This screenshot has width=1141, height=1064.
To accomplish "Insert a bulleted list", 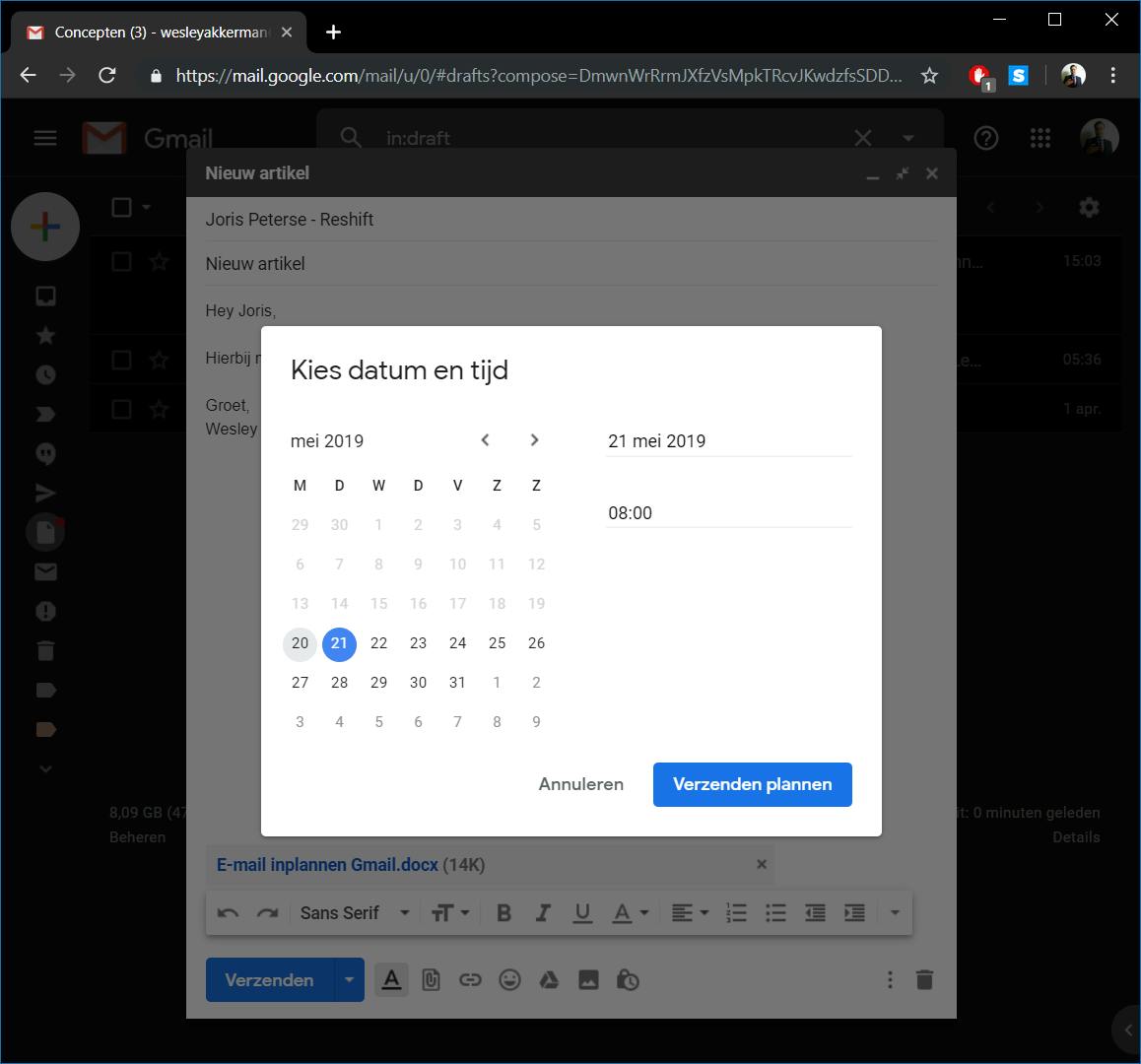I will [x=775, y=912].
